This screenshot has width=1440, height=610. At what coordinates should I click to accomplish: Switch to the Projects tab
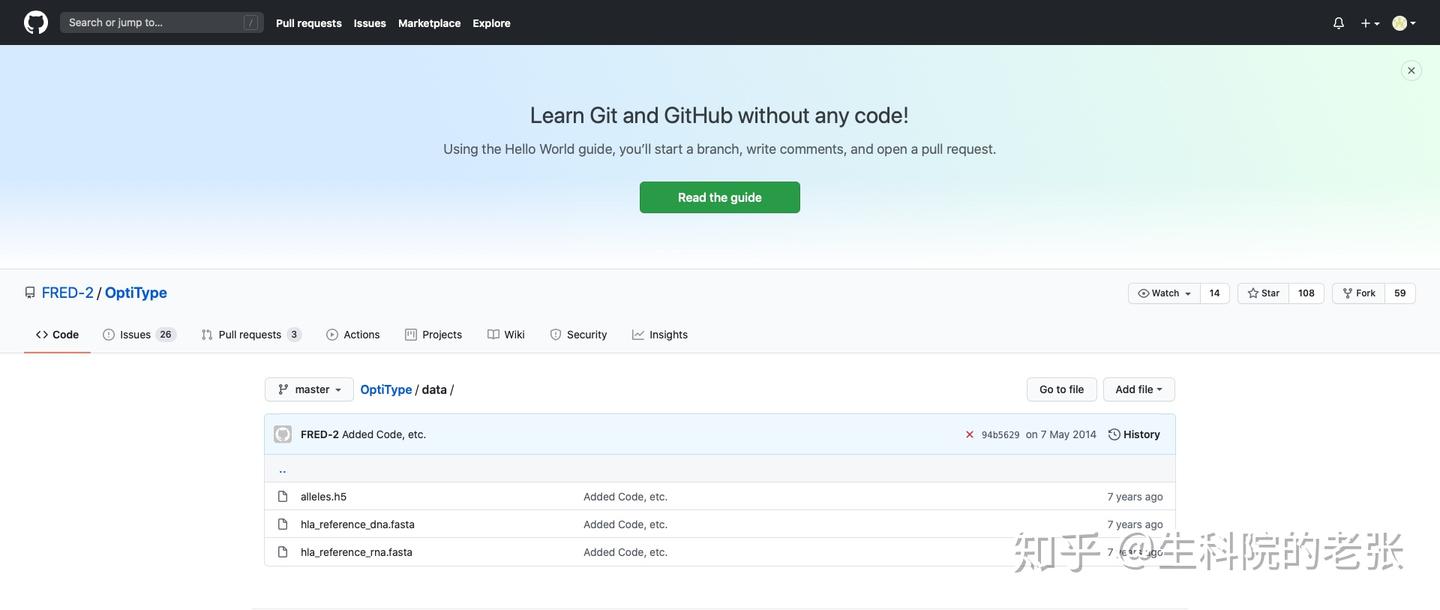pos(434,335)
